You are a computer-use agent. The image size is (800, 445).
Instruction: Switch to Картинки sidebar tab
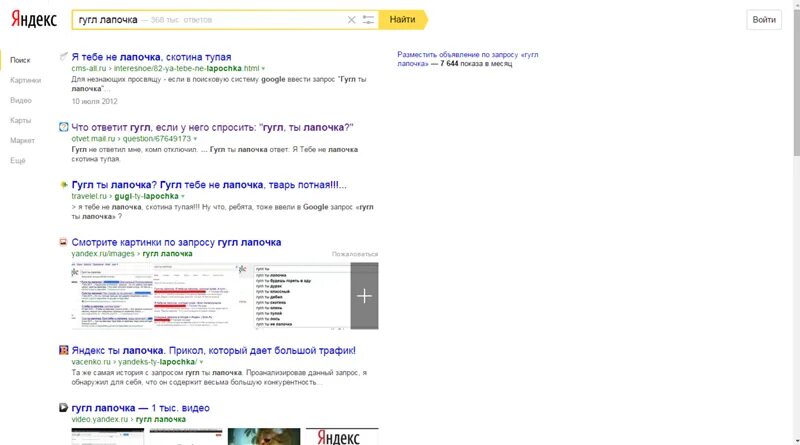(26, 80)
